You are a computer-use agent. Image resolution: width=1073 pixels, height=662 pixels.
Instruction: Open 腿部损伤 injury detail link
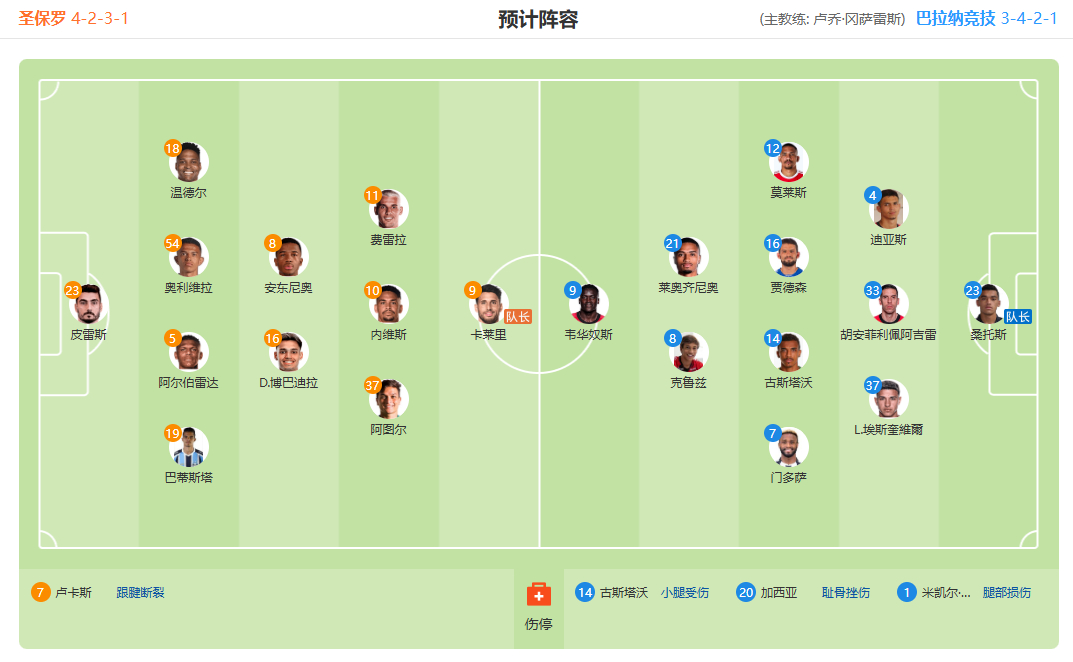pos(1007,593)
